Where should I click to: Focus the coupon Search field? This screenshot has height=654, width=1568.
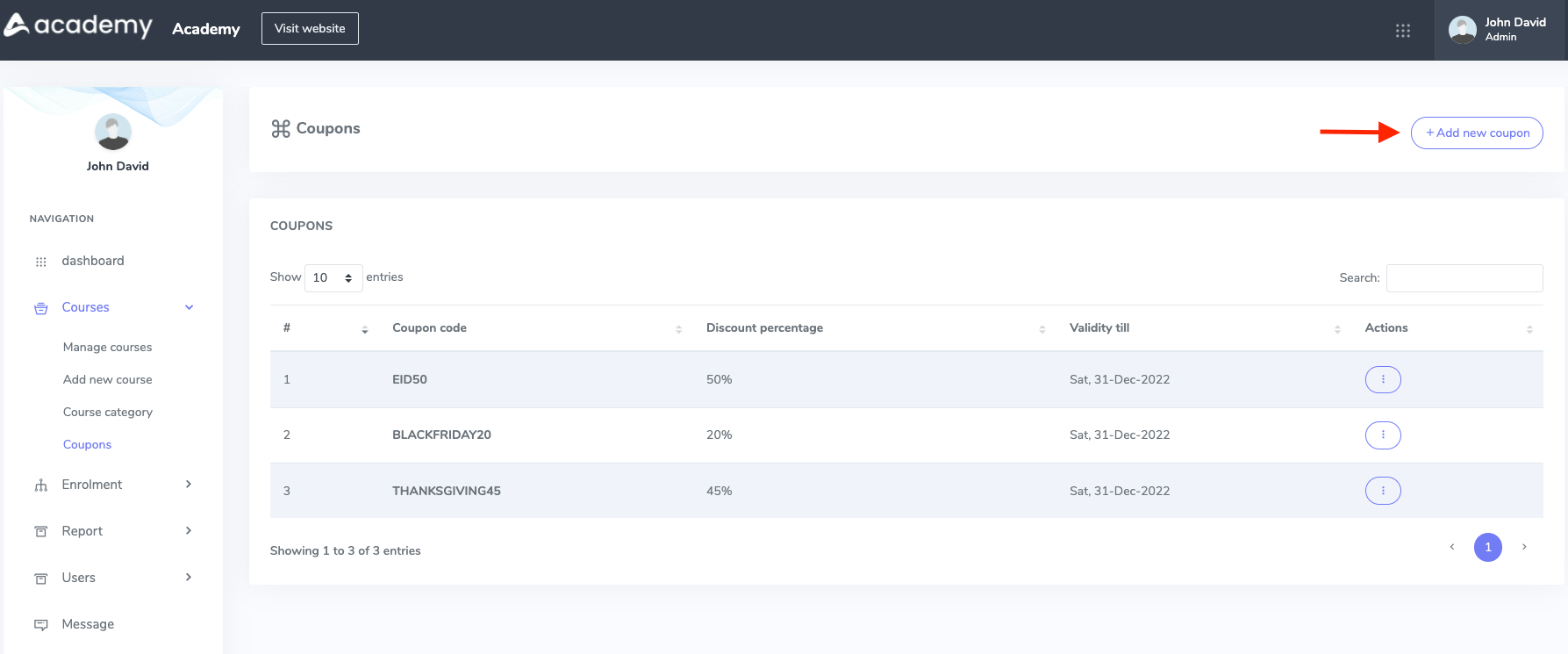[1464, 278]
